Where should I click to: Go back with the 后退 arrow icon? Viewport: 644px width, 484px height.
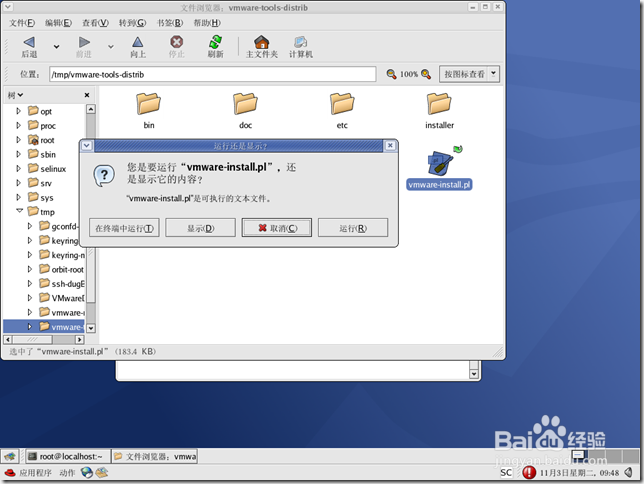[29, 42]
